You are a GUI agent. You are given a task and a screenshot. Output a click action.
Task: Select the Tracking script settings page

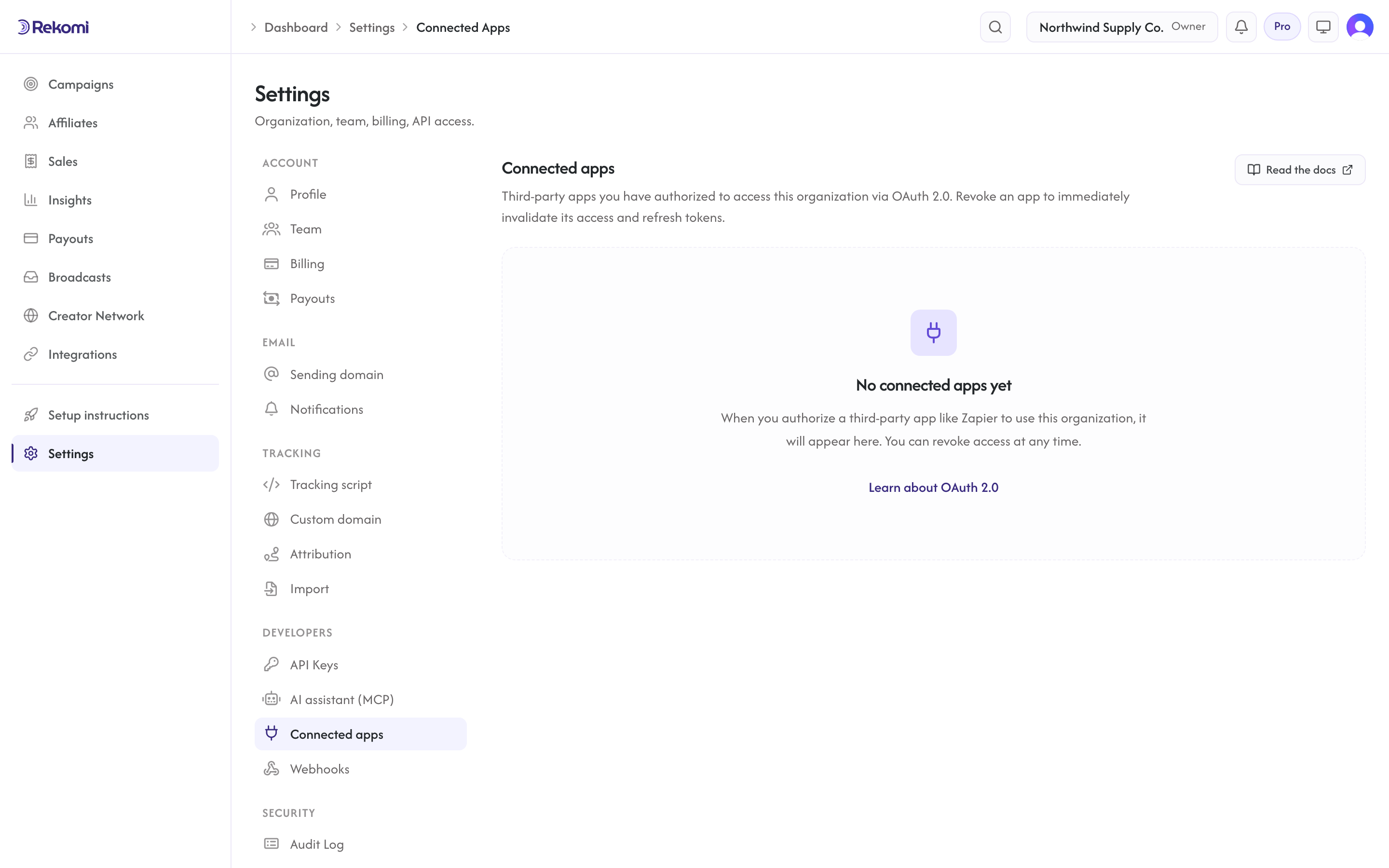360,485
